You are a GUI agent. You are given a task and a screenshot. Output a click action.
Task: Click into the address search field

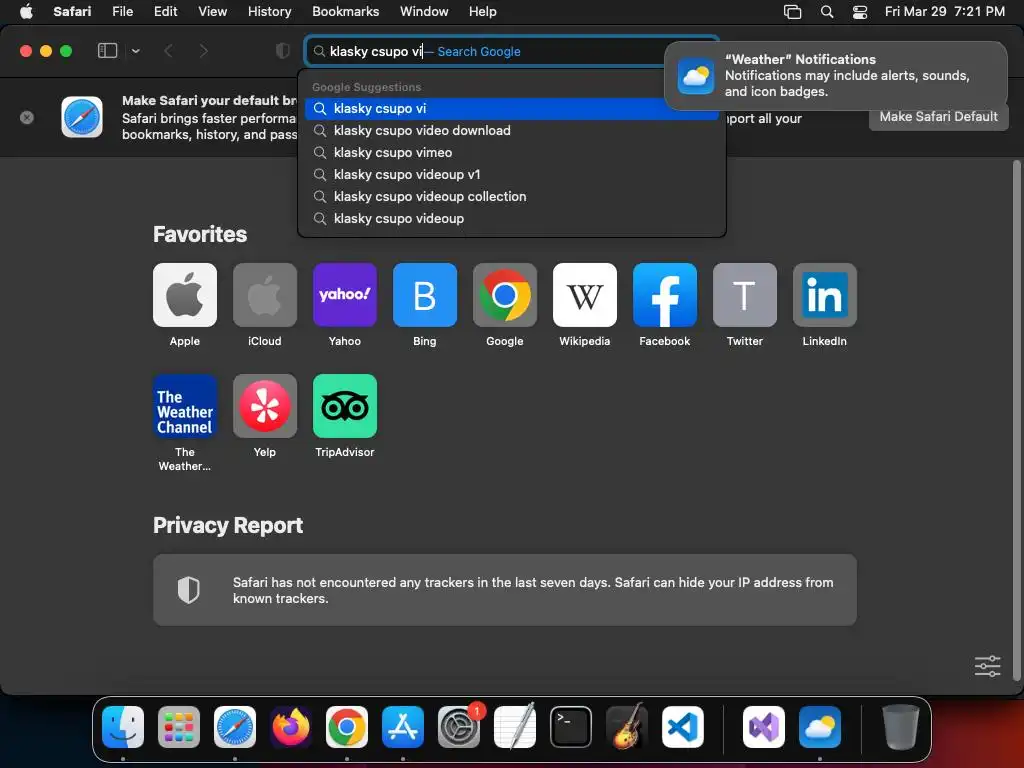[511, 51]
